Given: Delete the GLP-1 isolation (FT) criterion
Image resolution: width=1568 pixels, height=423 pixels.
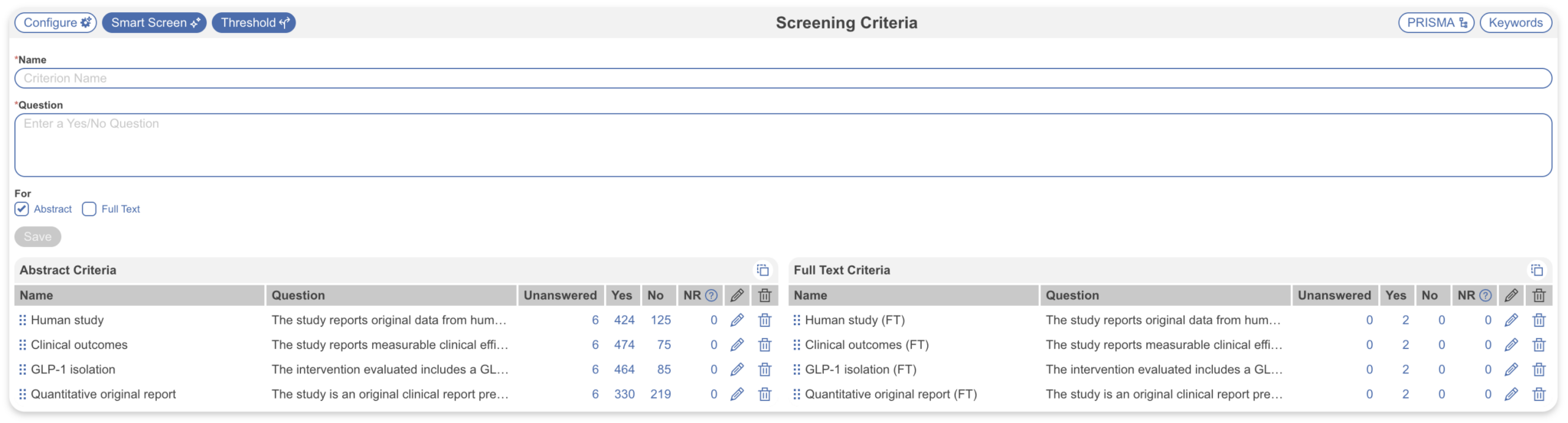Looking at the screenshot, I should tap(1539, 369).
